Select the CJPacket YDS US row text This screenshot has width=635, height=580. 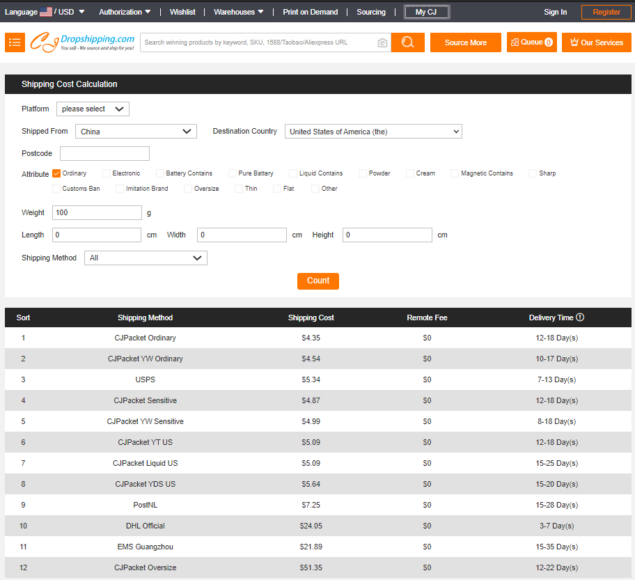coord(145,484)
